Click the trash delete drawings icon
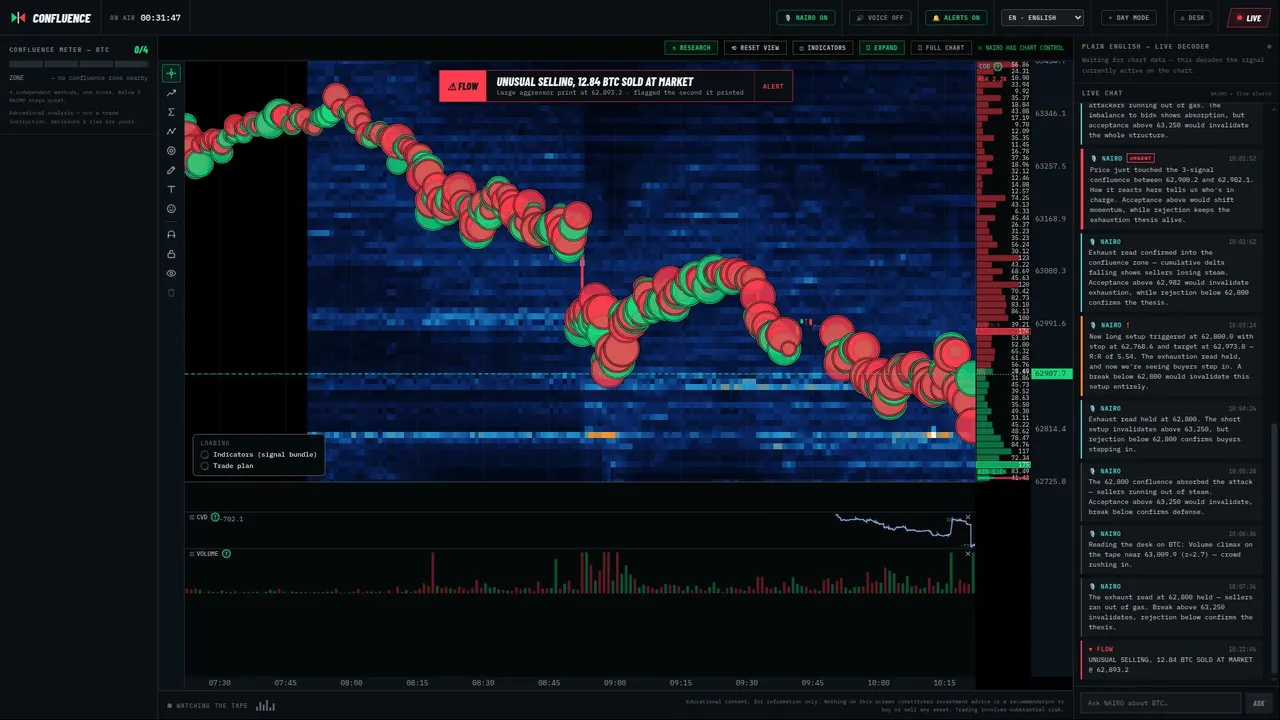The width and height of the screenshot is (1280, 720). point(171,292)
